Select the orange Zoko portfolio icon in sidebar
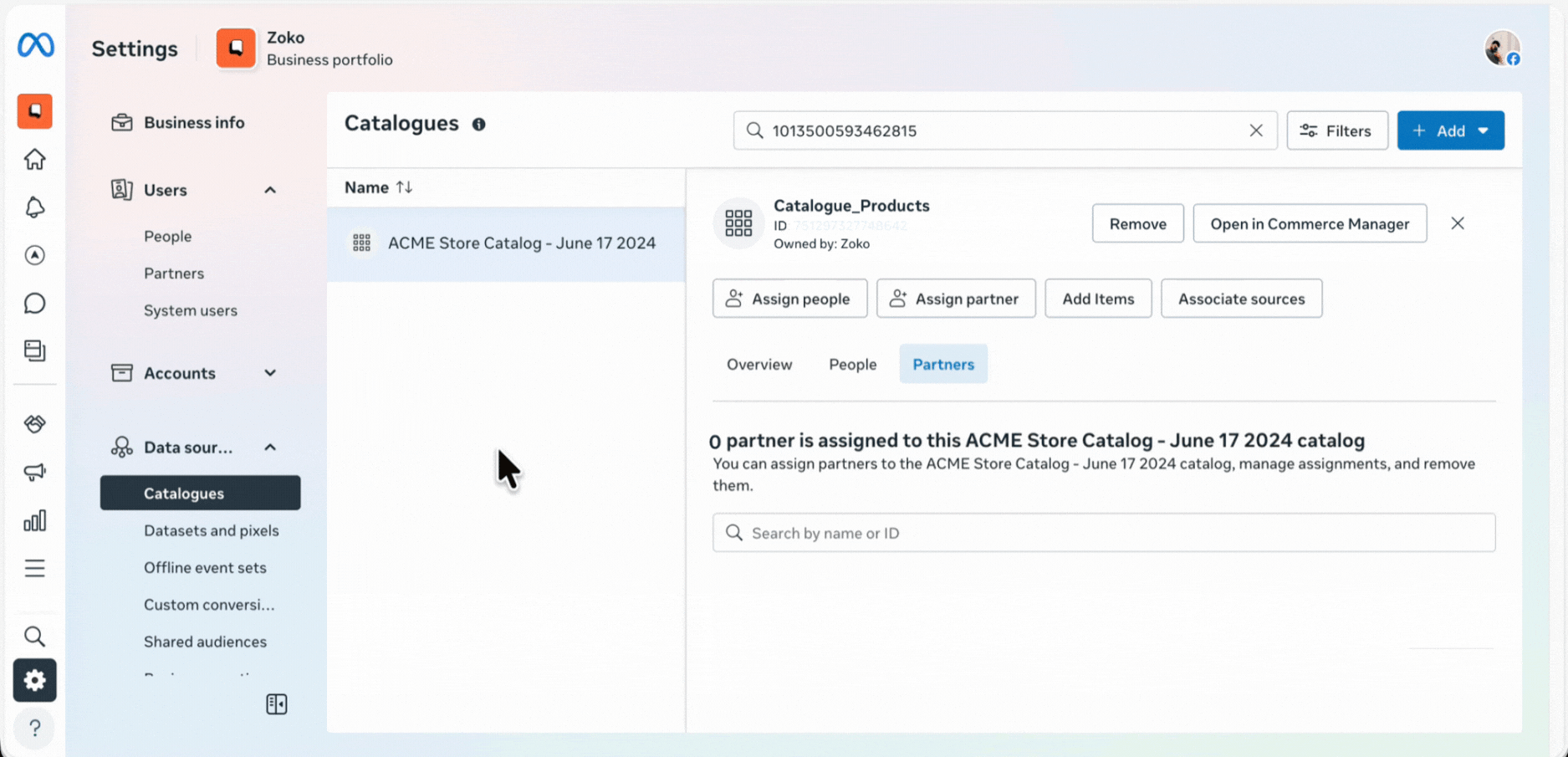 click(35, 111)
